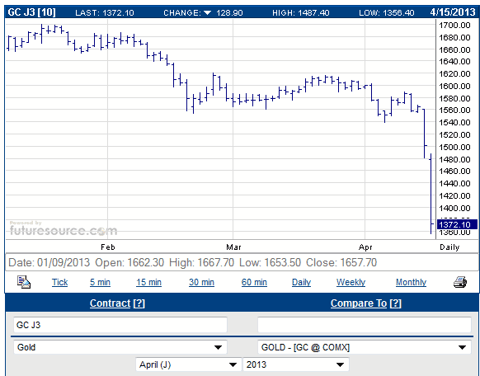Click the 1500.00 price axis label
480x376 pixels.
click(x=455, y=147)
